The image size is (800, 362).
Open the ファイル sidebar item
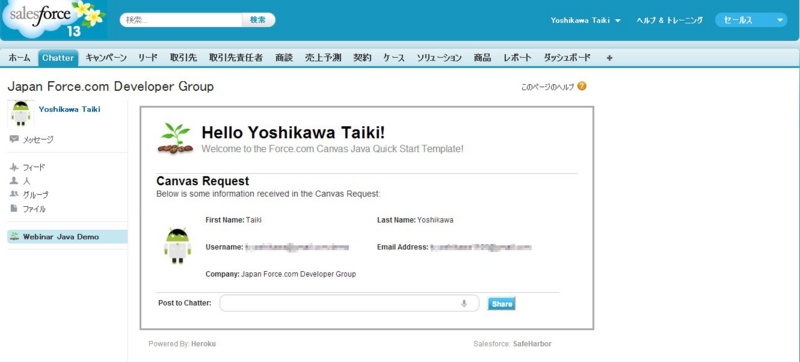pos(34,209)
